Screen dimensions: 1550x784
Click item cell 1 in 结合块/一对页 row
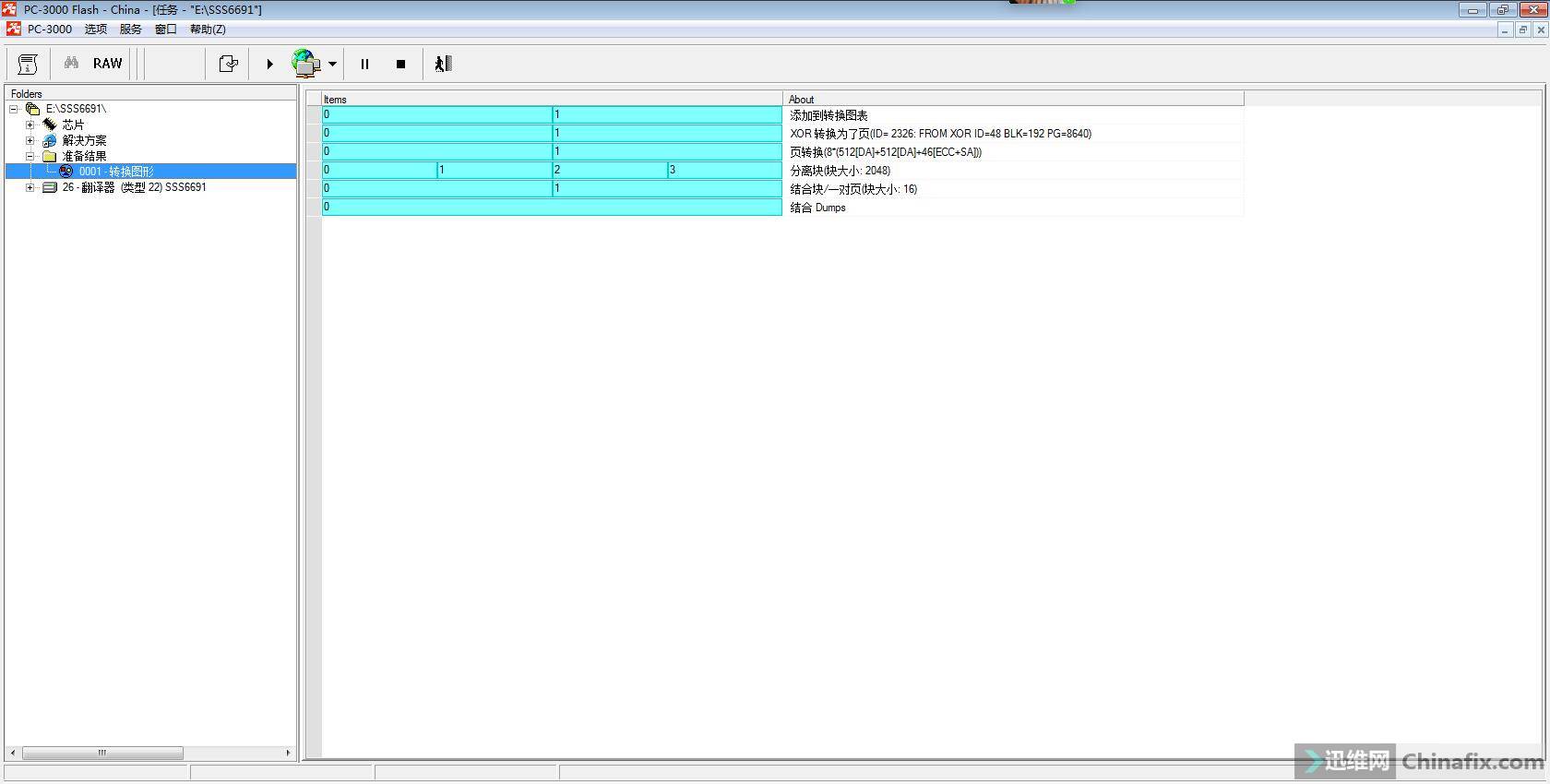point(667,188)
